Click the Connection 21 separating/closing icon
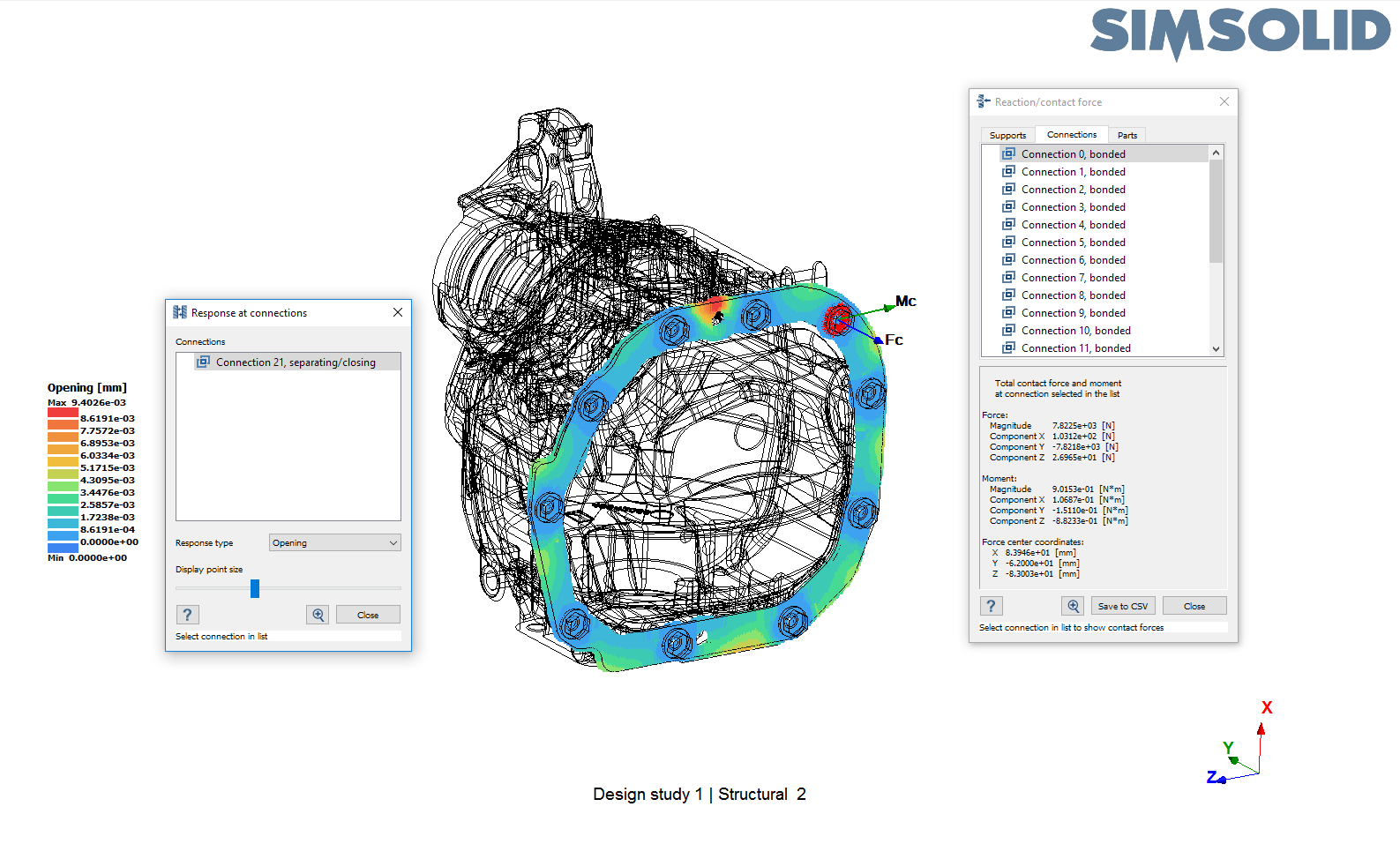 pos(204,362)
